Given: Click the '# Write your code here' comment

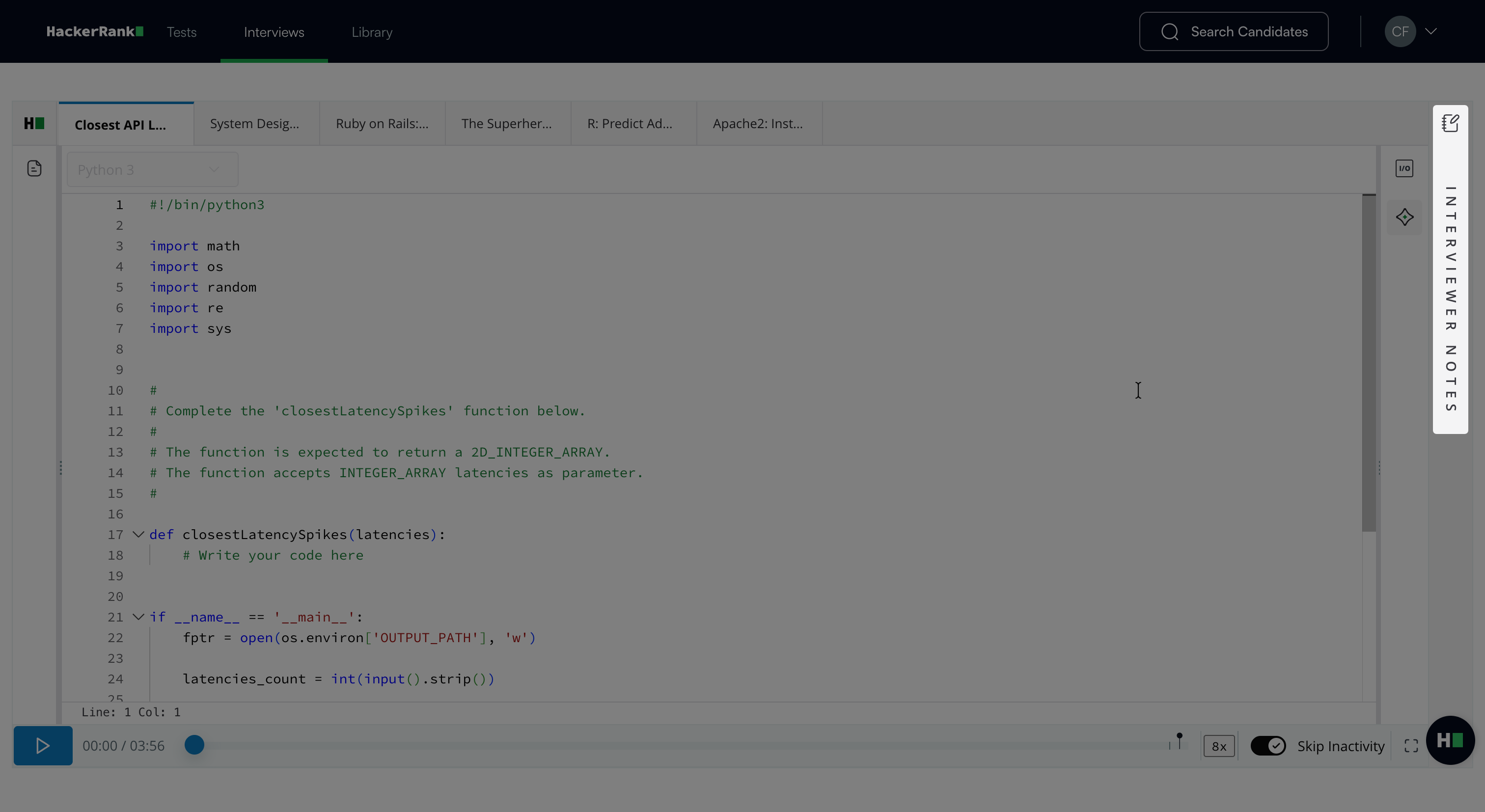Looking at the screenshot, I should (273, 556).
